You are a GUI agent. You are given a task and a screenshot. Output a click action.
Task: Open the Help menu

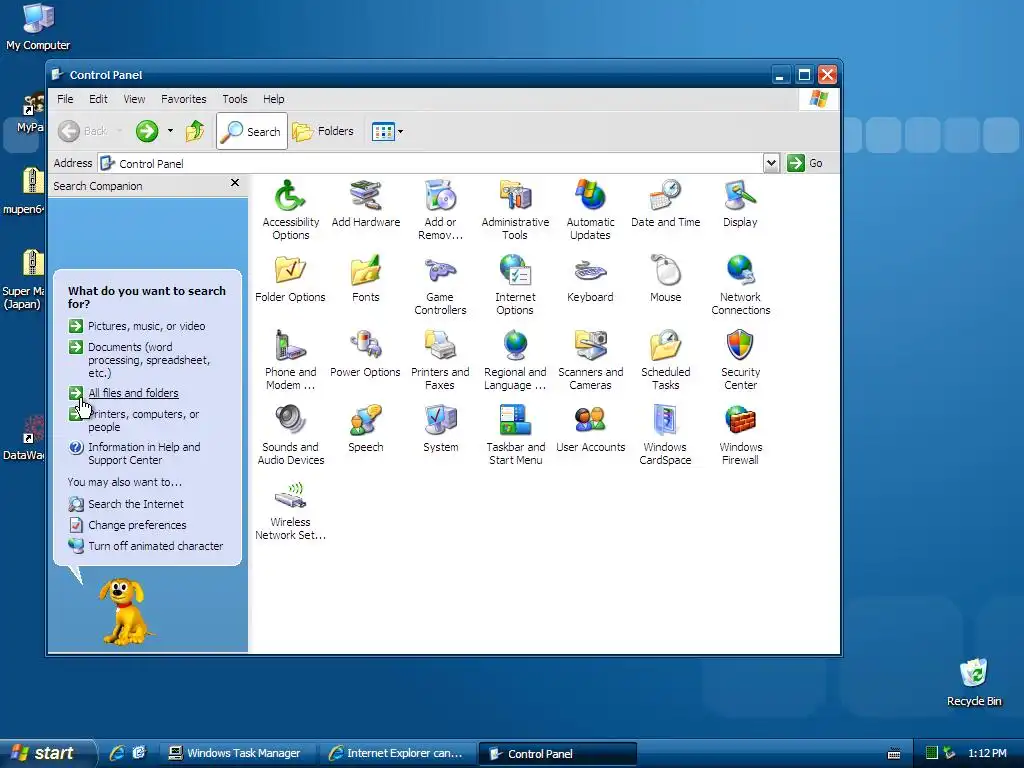click(x=274, y=99)
